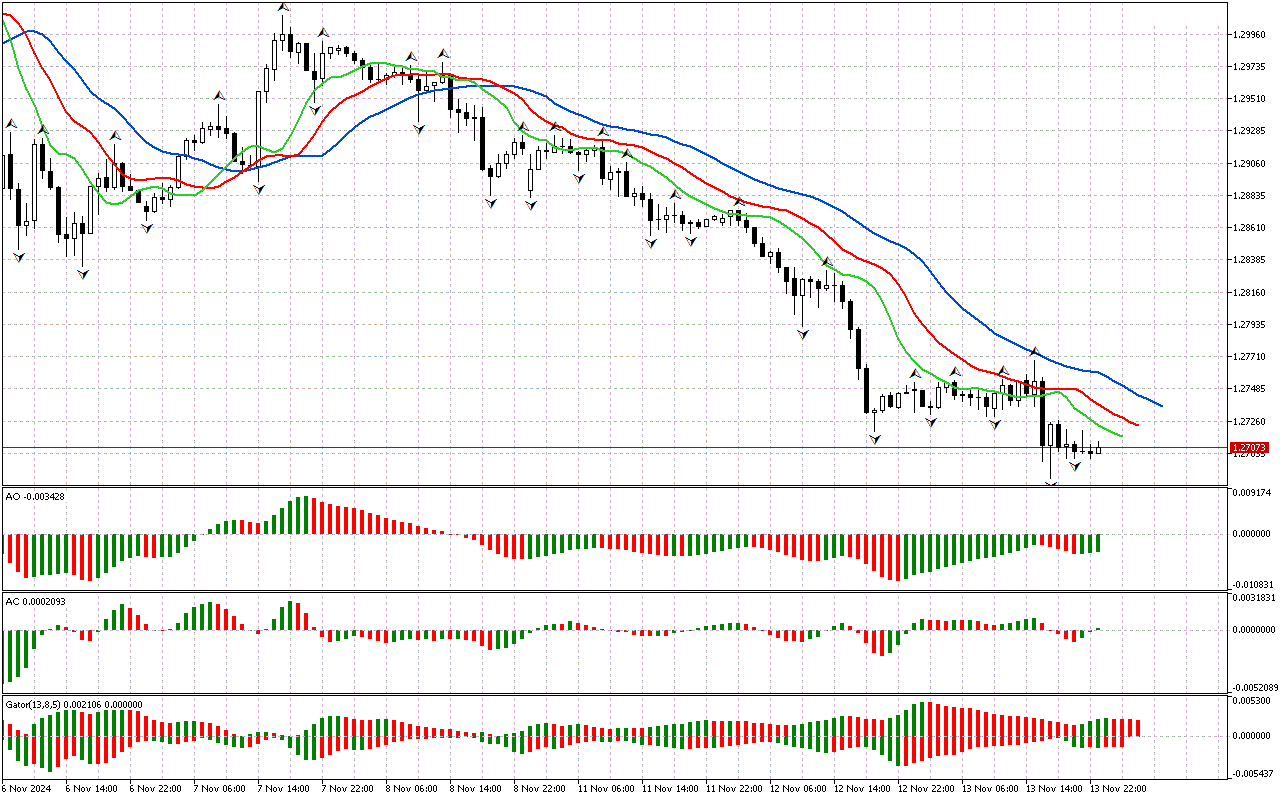
Task: Click the 13 Nov 06:00 time label
Action: coord(989,789)
